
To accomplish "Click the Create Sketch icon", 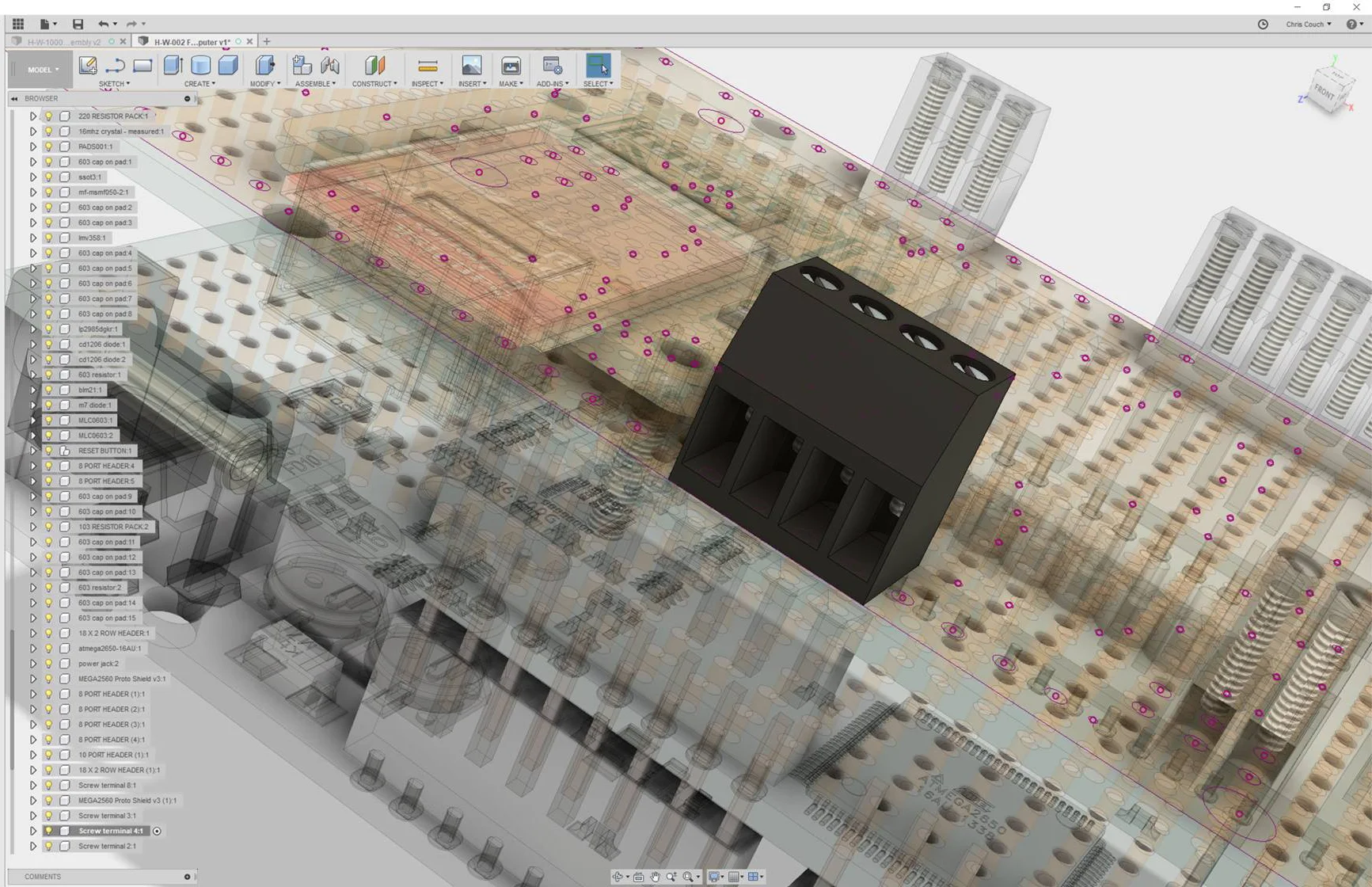I will point(88,65).
